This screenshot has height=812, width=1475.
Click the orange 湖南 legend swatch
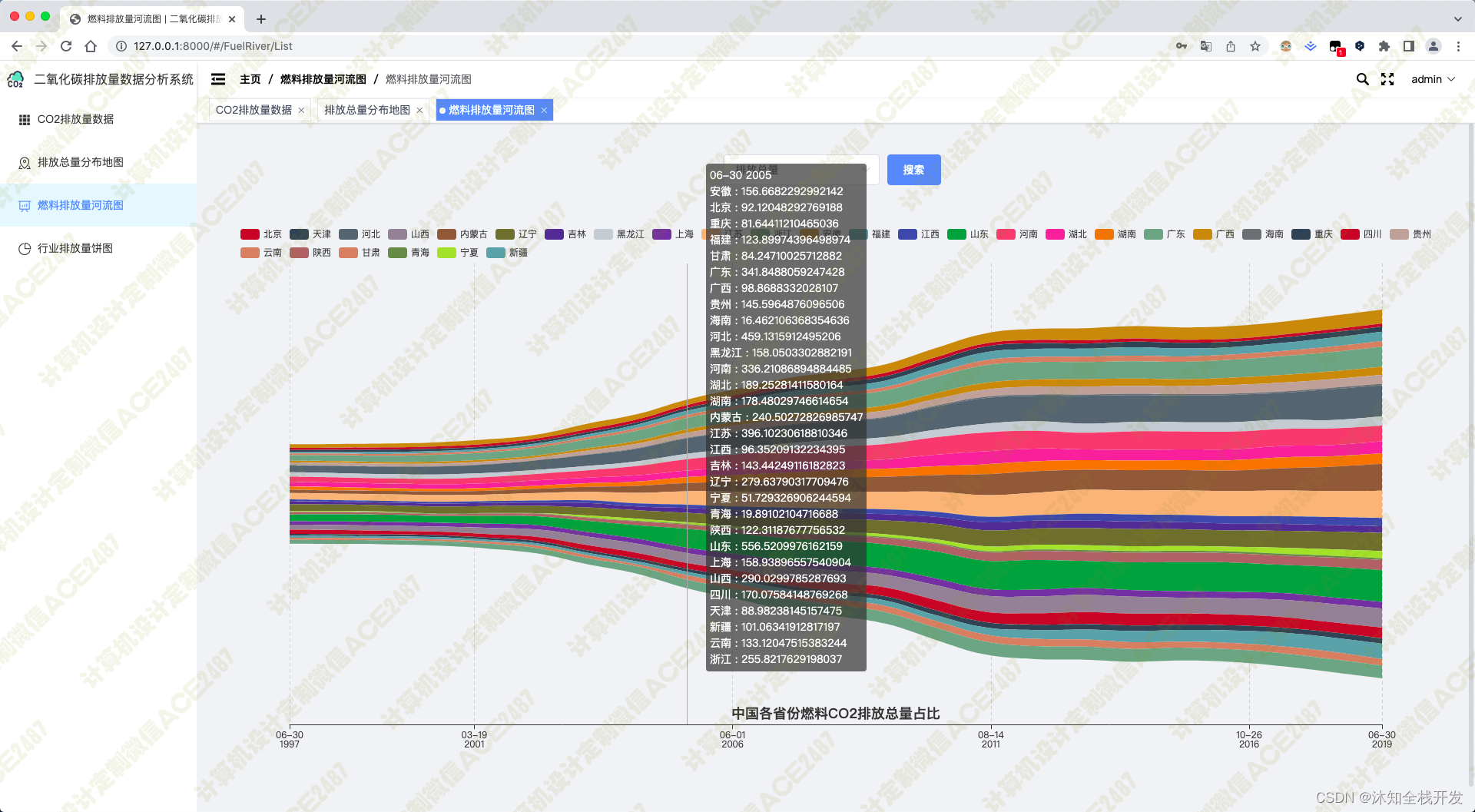[x=1104, y=234]
